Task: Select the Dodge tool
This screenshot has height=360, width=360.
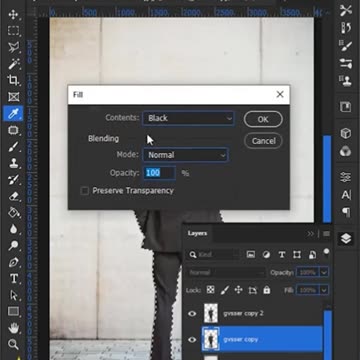Action: pyautogui.click(x=13, y=246)
